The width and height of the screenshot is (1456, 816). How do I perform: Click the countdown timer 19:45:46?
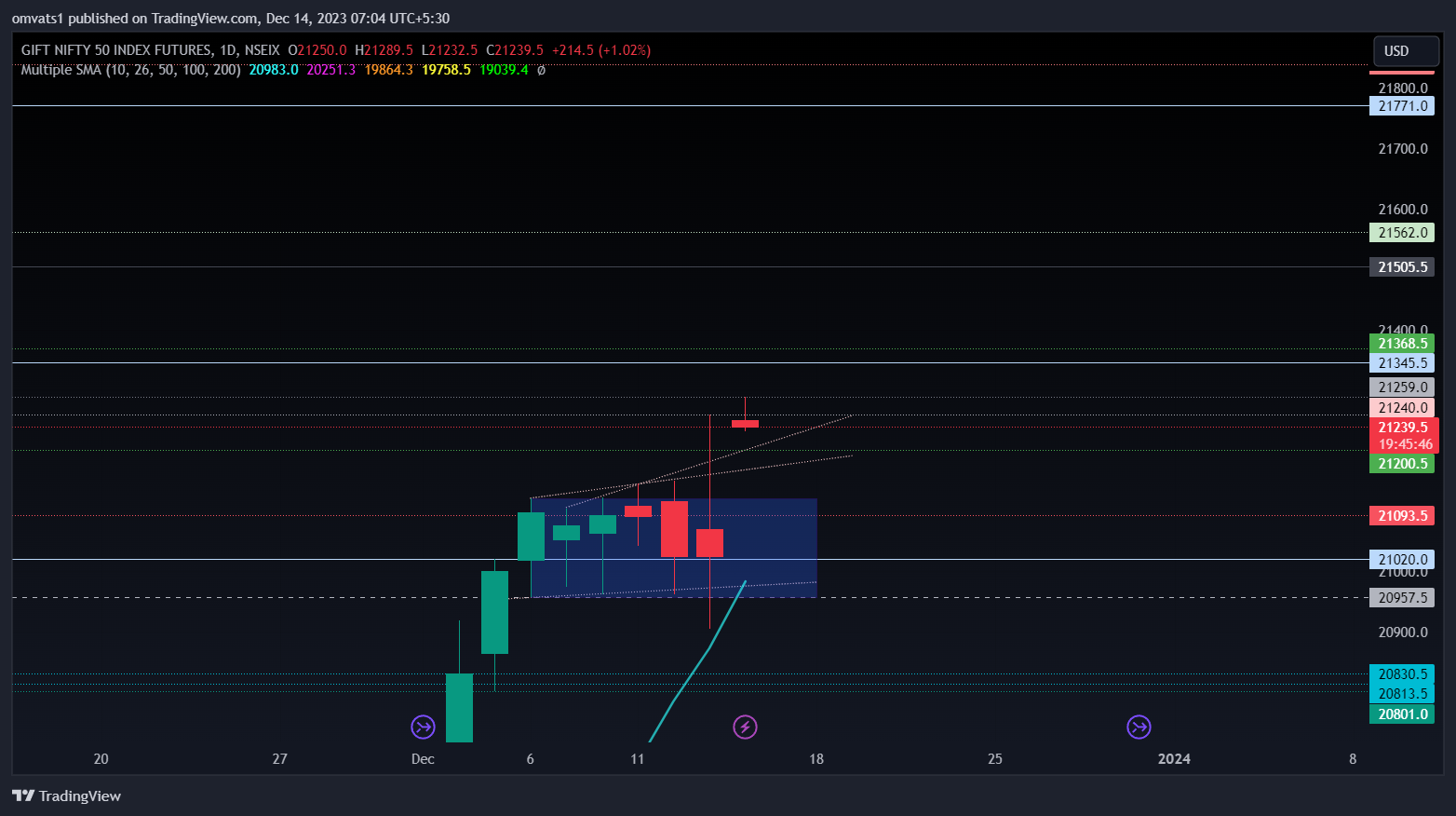tap(1405, 444)
